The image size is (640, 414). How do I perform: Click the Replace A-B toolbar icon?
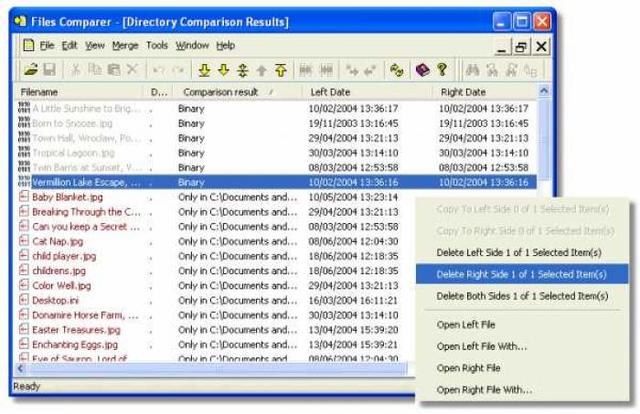coord(530,70)
